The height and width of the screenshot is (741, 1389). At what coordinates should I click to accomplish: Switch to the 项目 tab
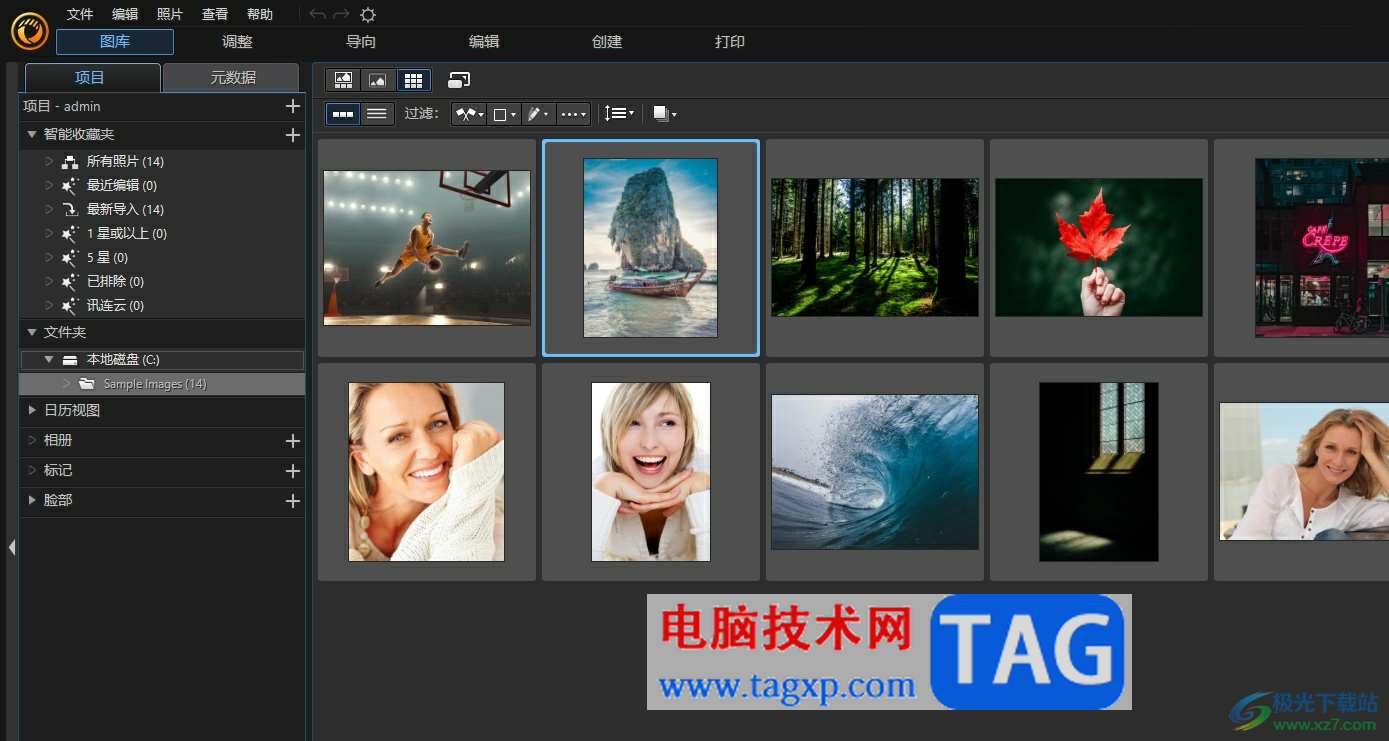click(92, 78)
